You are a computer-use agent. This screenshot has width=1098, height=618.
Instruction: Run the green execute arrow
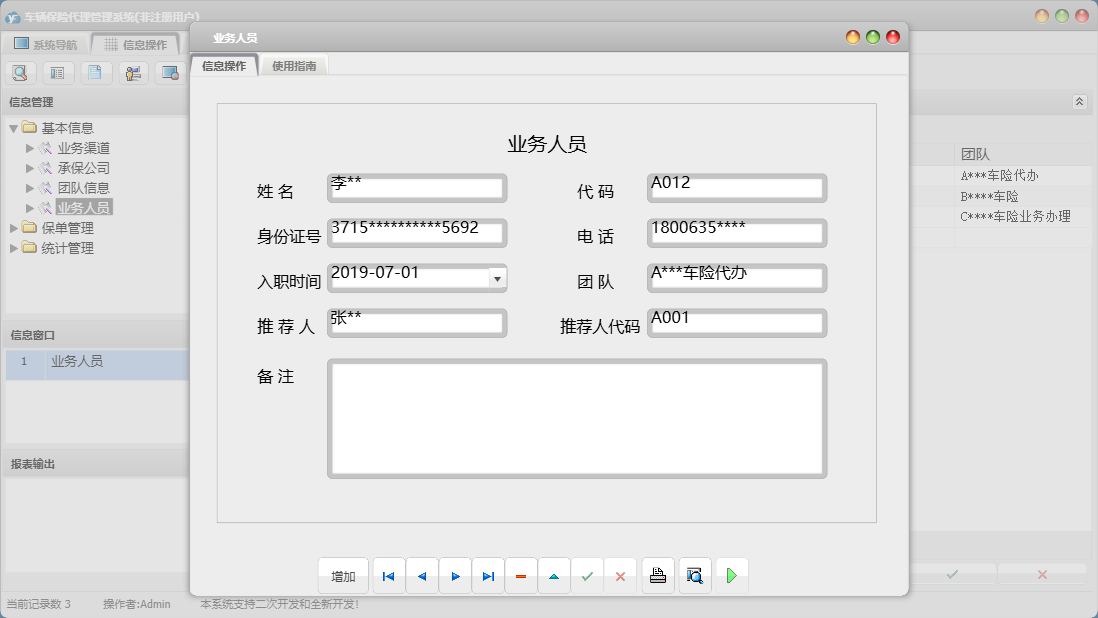pyautogui.click(x=731, y=575)
